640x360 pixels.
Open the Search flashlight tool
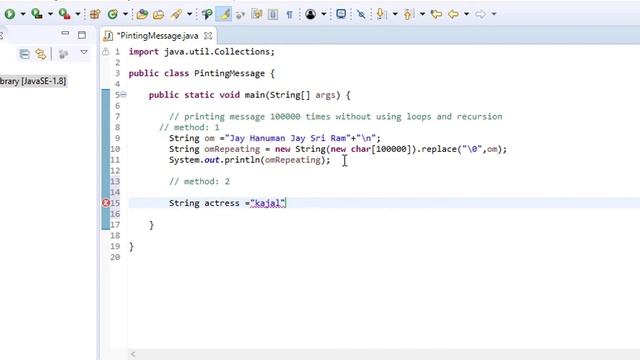tap(176, 14)
